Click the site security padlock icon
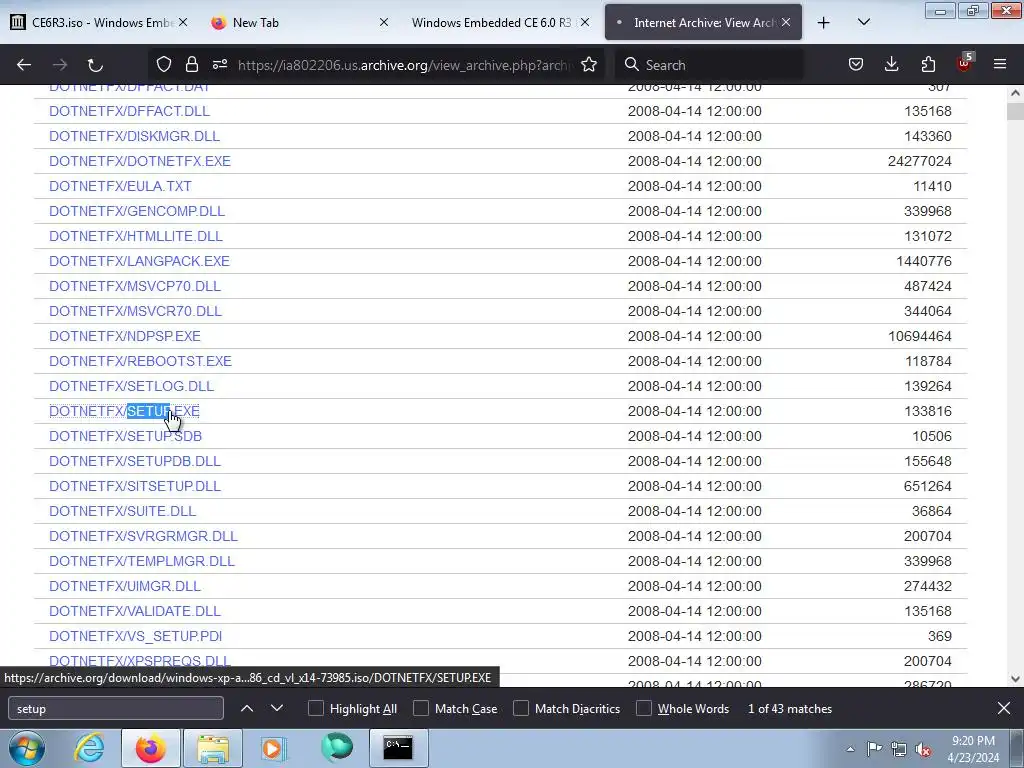The width and height of the screenshot is (1024, 768). (191, 64)
